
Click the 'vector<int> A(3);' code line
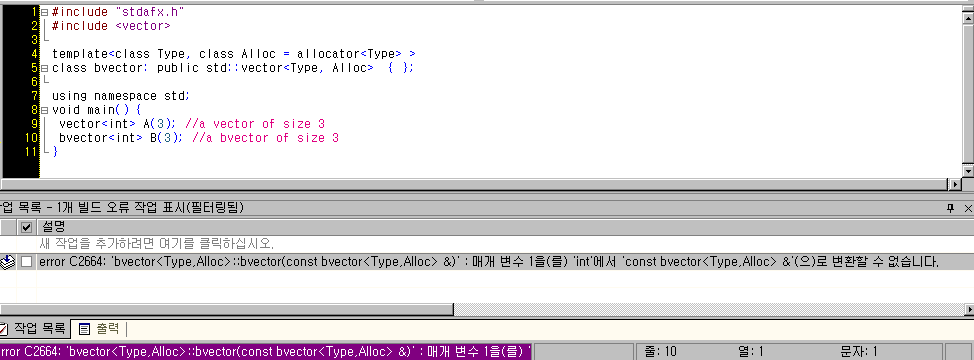(x=117, y=124)
